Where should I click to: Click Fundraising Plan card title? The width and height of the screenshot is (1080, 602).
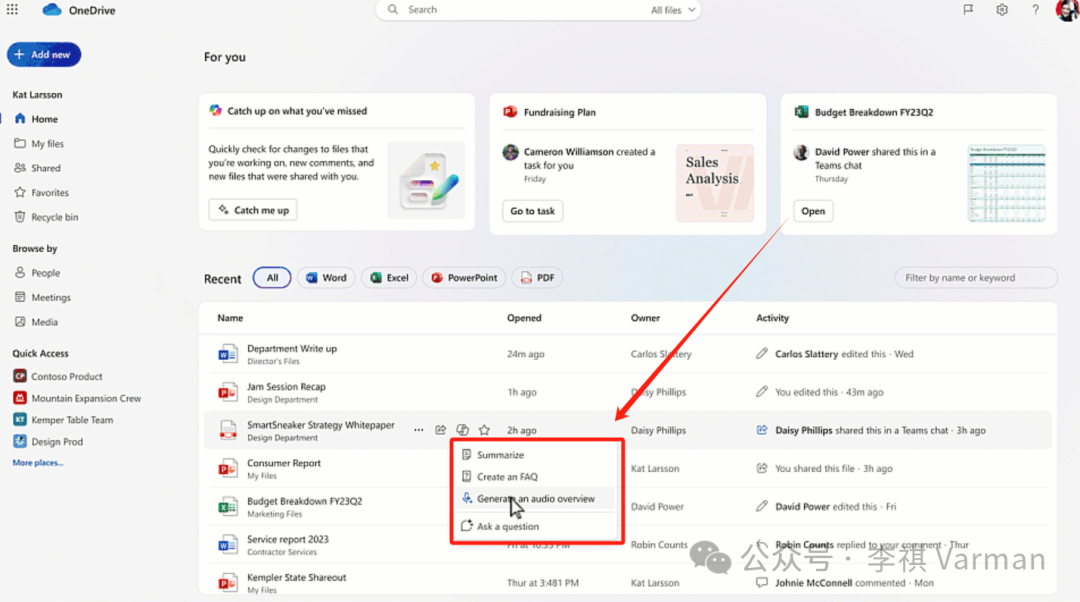(559, 112)
